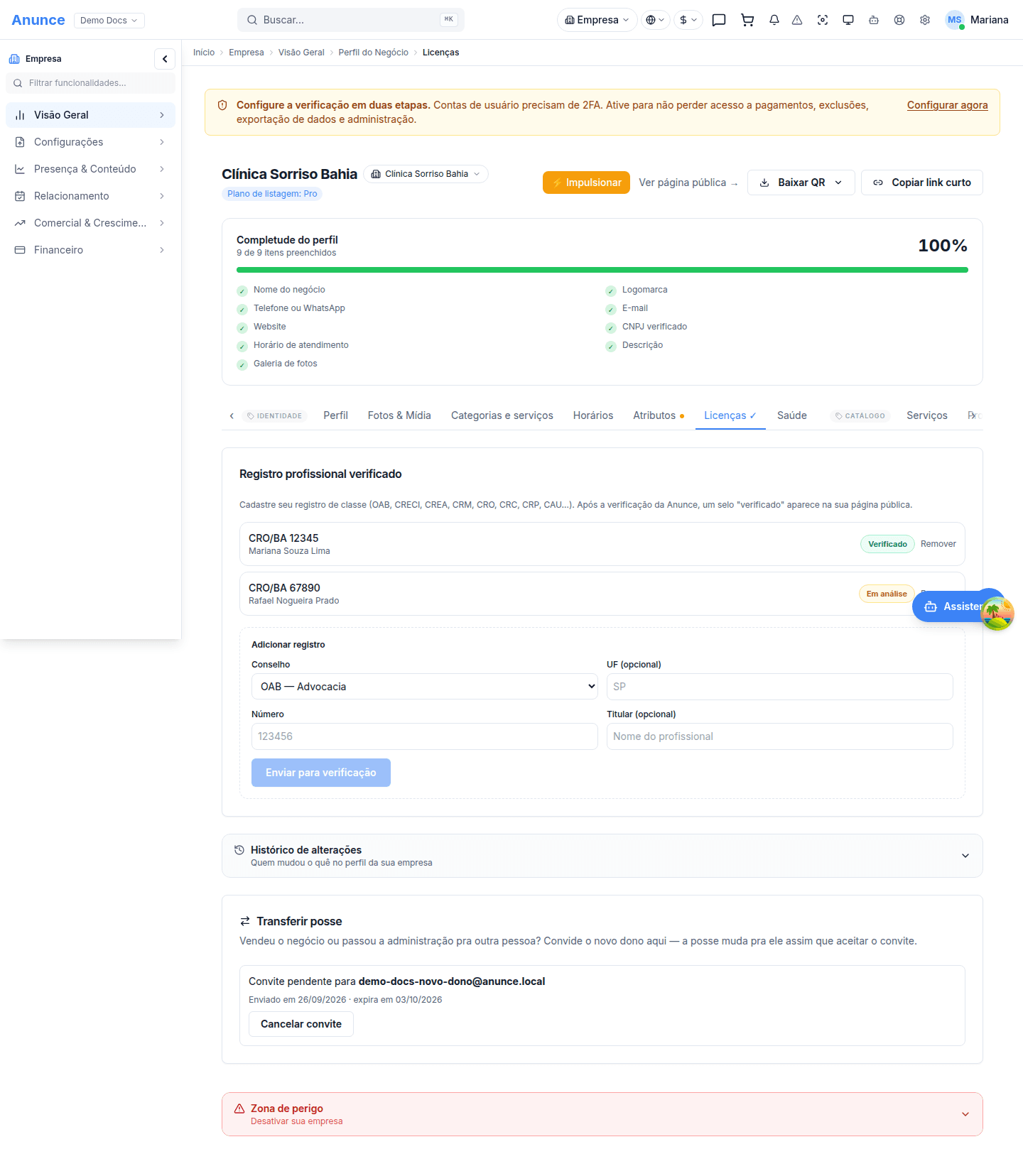
Task: Open the Baixar QR dropdown
Action: pos(801,183)
